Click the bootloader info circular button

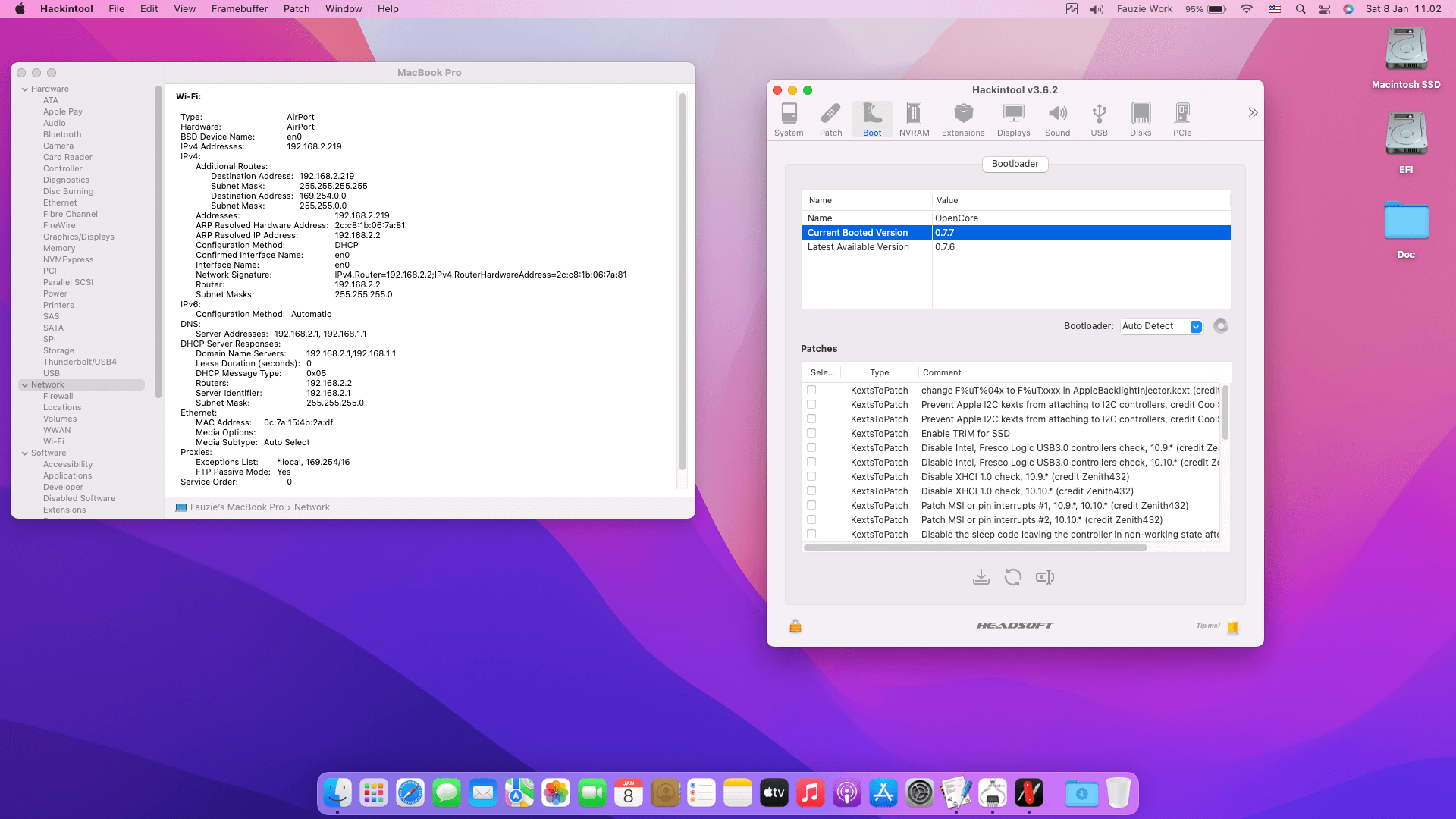(x=1220, y=326)
